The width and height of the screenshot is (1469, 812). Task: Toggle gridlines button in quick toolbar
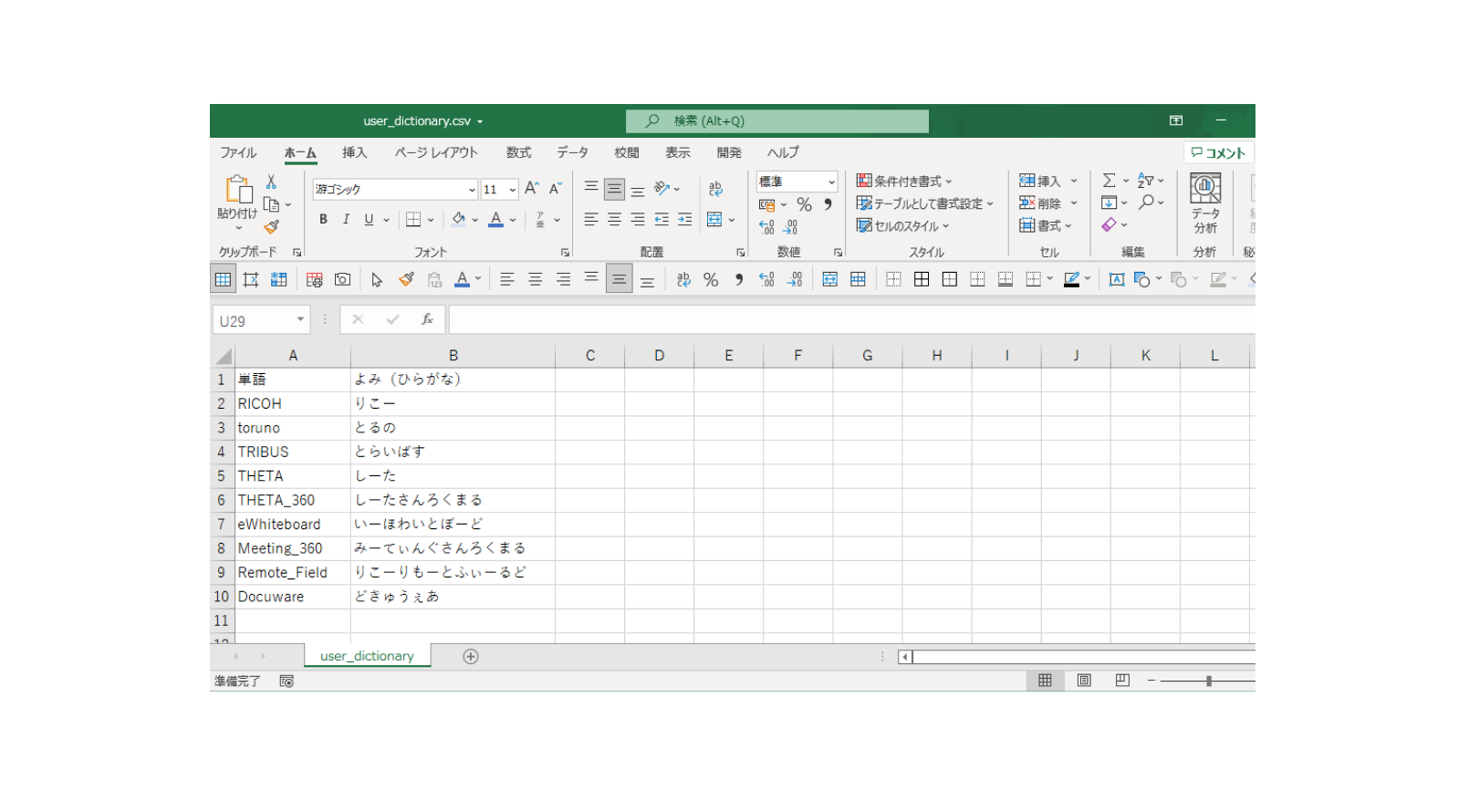pos(223,279)
